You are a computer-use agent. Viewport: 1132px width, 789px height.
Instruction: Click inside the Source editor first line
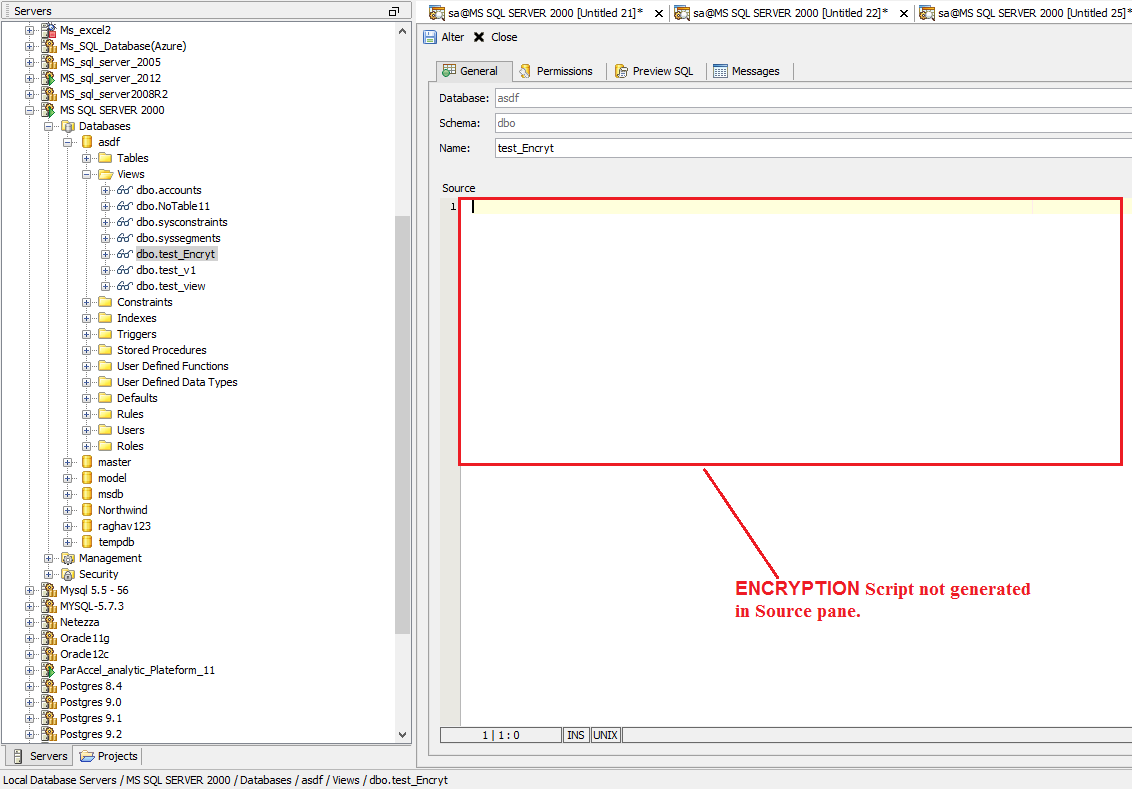point(790,206)
